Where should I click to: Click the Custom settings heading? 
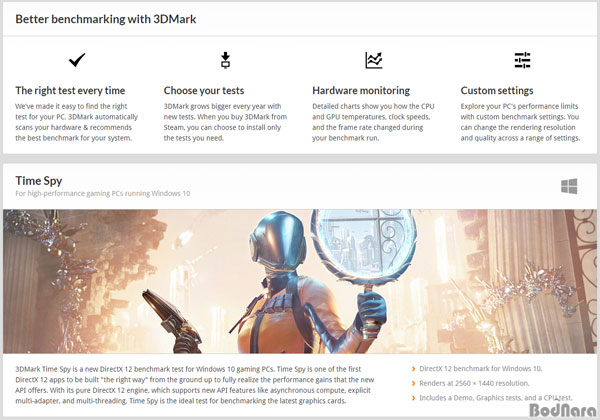pos(497,91)
